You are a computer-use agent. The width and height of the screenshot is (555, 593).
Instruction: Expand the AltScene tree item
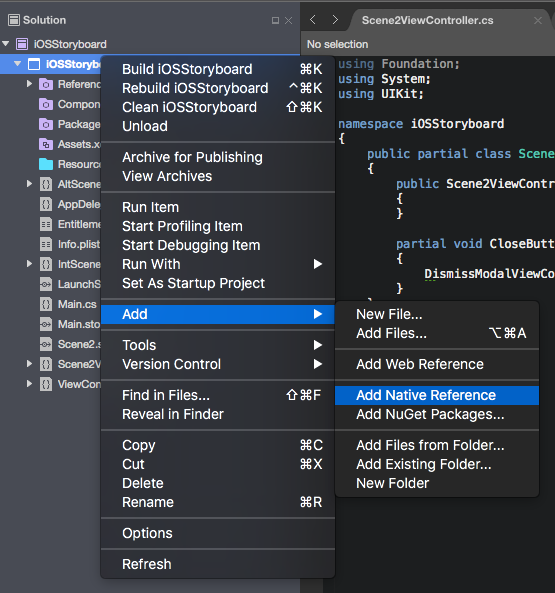pos(29,184)
